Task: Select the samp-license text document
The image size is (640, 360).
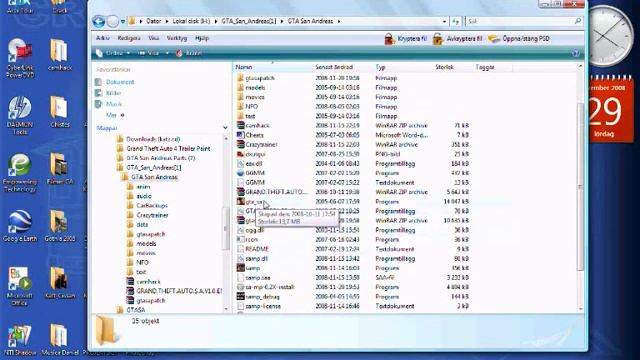Action: click(263, 306)
